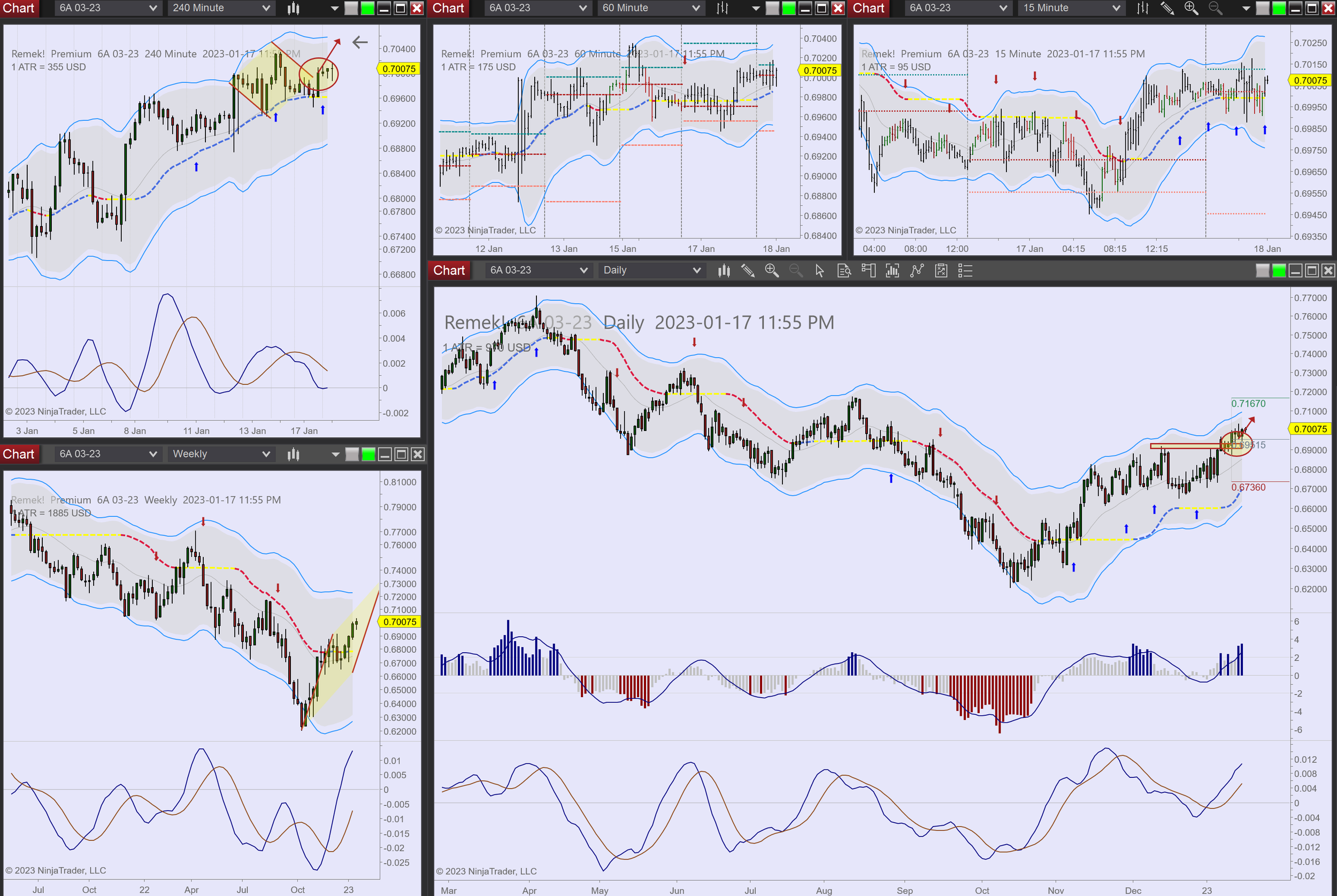Open Chart Trader icon in Daily toolbar
The height and width of the screenshot is (896, 1337).
pyautogui.click(x=869, y=271)
